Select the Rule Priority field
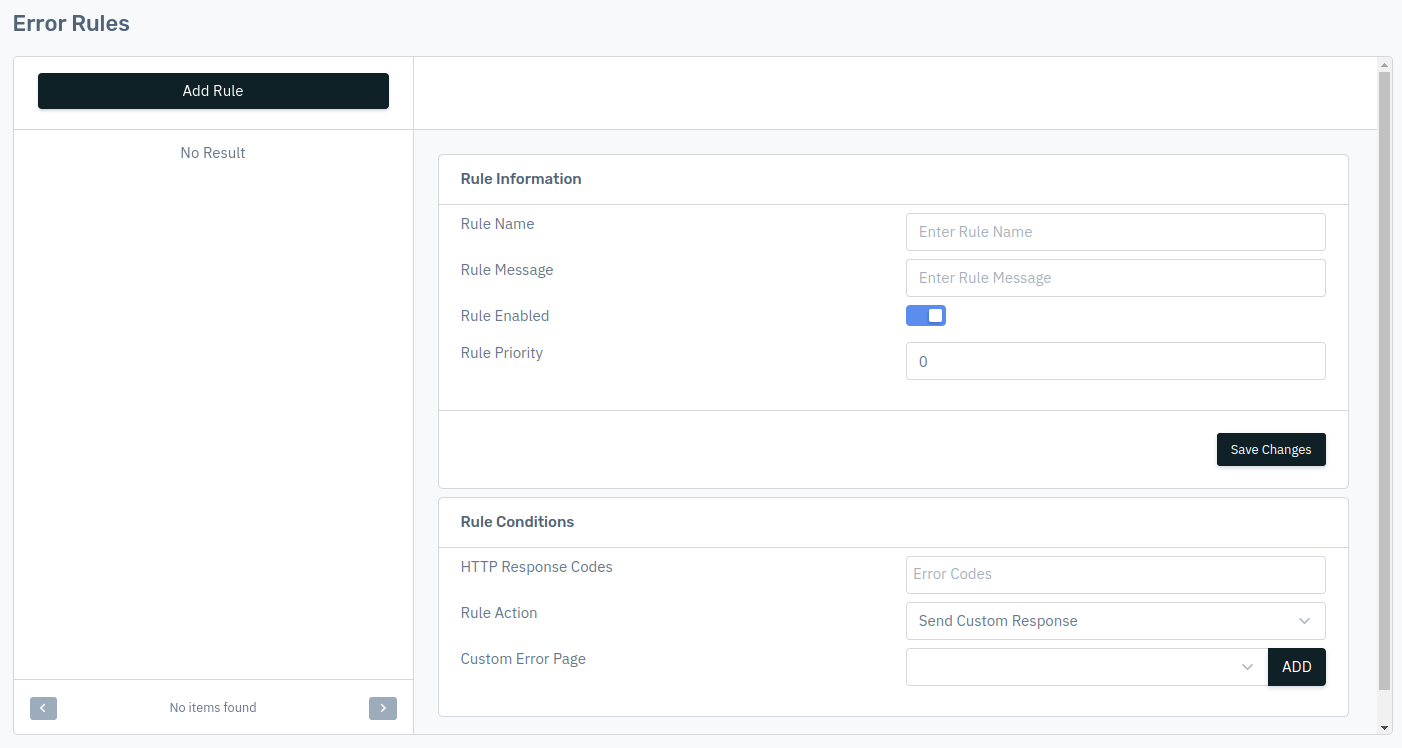The width and height of the screenshot is (1402, 748). coord(1116,361)
